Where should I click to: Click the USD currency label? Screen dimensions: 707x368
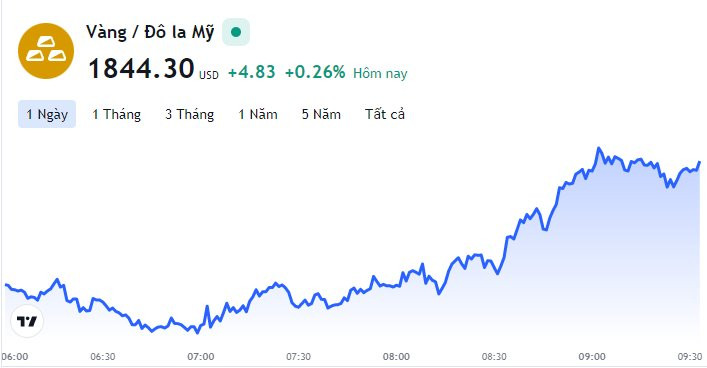pyautogui.click(x=209, y=75)
